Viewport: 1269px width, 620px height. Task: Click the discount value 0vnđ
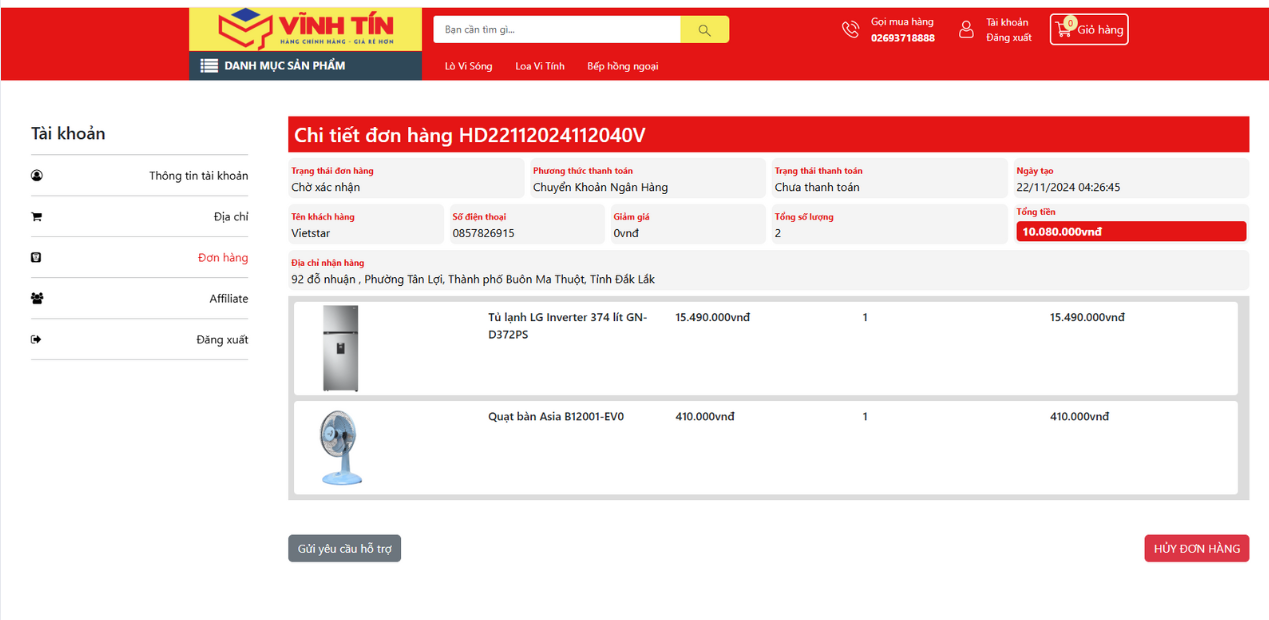tap(626, 233)
